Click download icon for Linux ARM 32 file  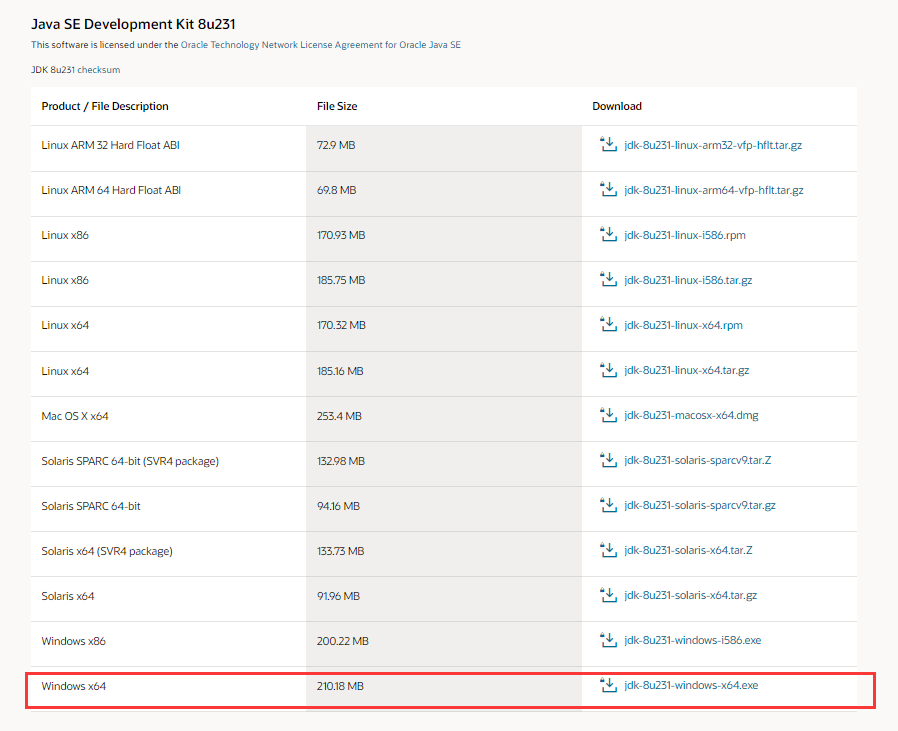pos(607,145)
